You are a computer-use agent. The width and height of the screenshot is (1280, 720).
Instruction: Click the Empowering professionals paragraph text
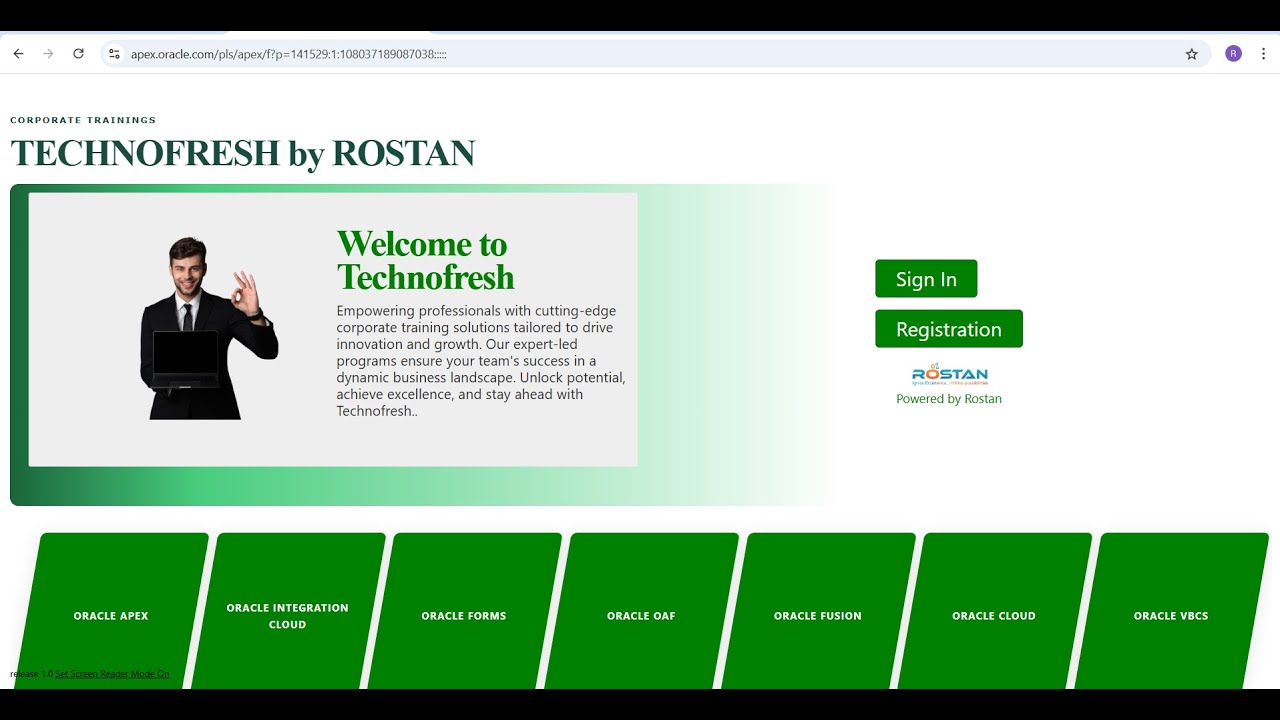[481, 361]
